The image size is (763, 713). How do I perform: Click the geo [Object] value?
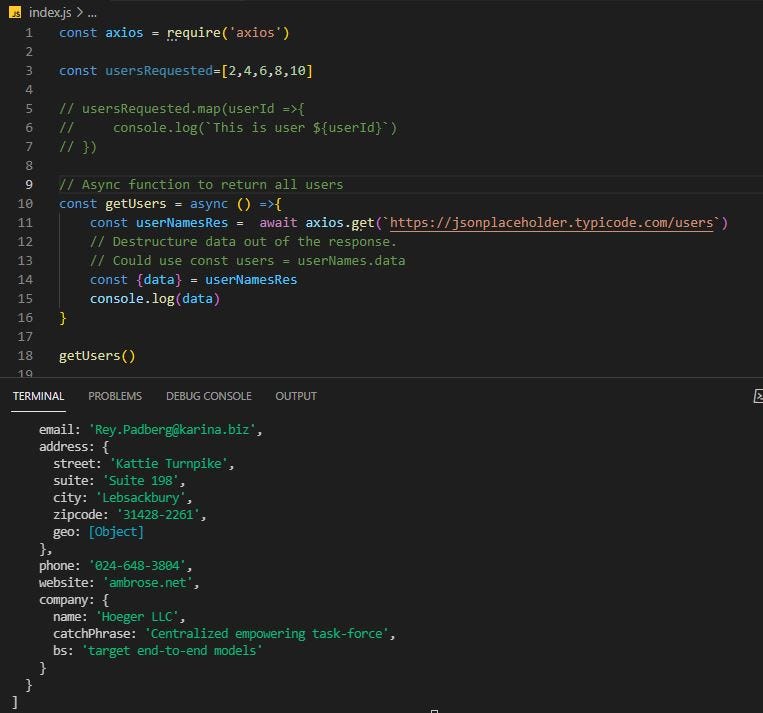tap(116, 532)
